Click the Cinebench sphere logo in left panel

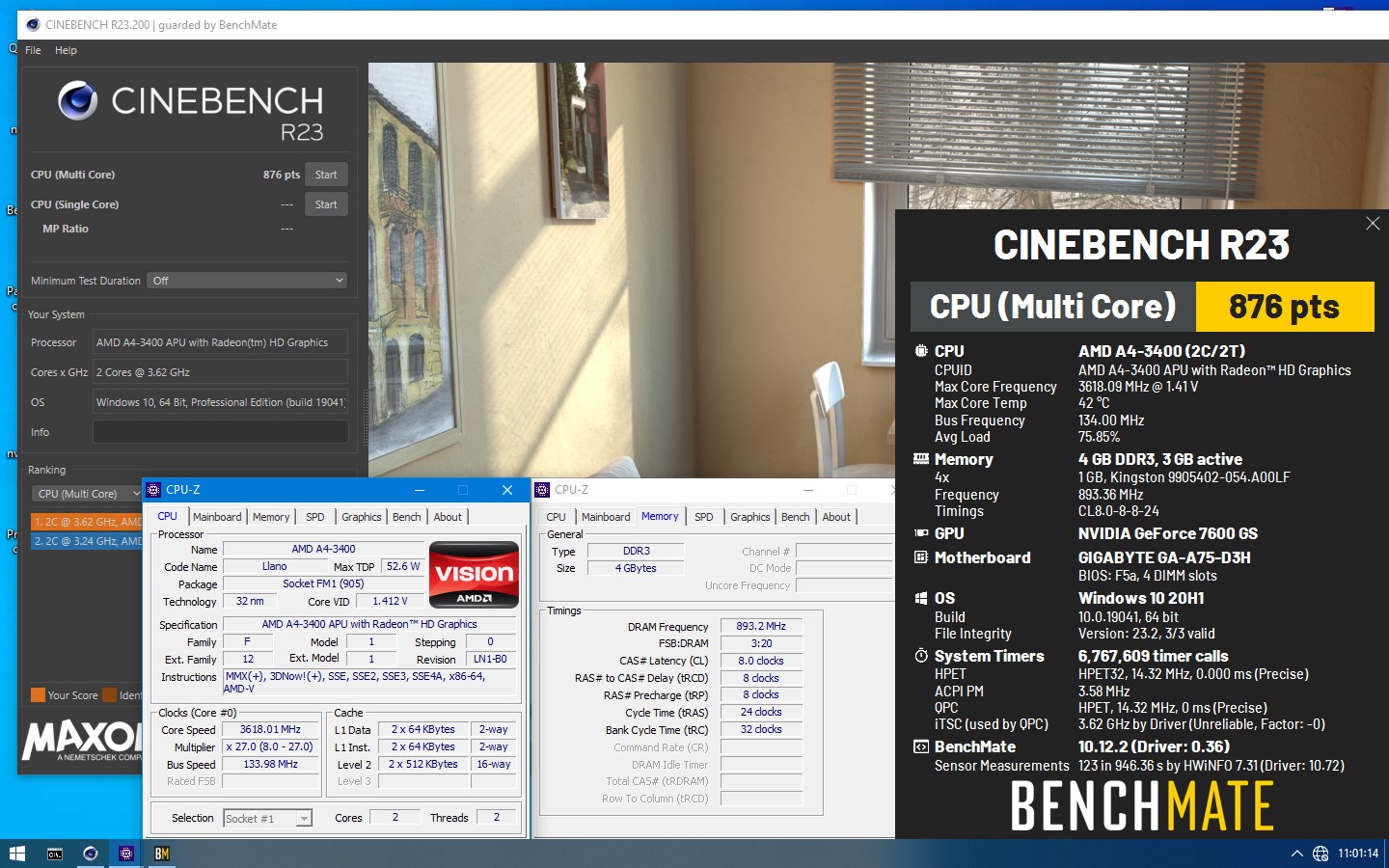[77, 100]
